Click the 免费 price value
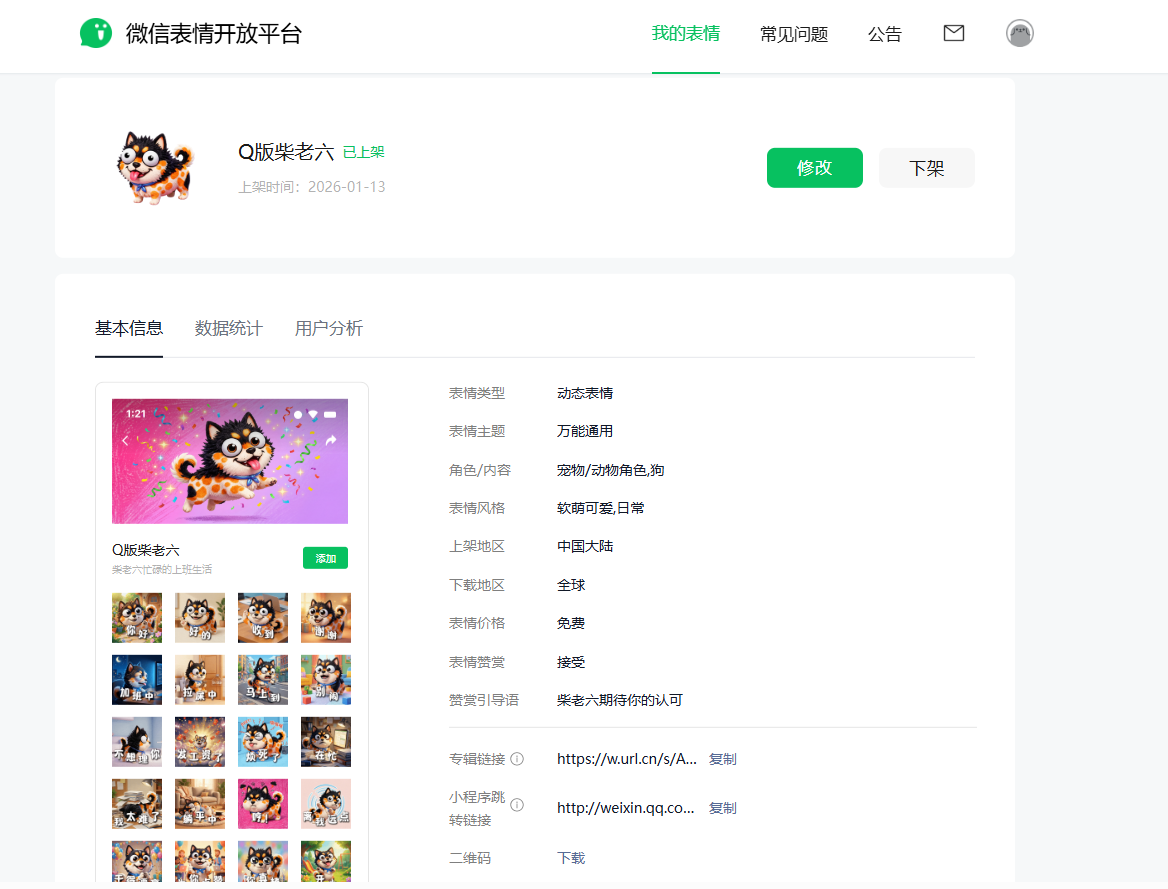The height and width of the screenshot is (889, 1168). click(571, 623)
